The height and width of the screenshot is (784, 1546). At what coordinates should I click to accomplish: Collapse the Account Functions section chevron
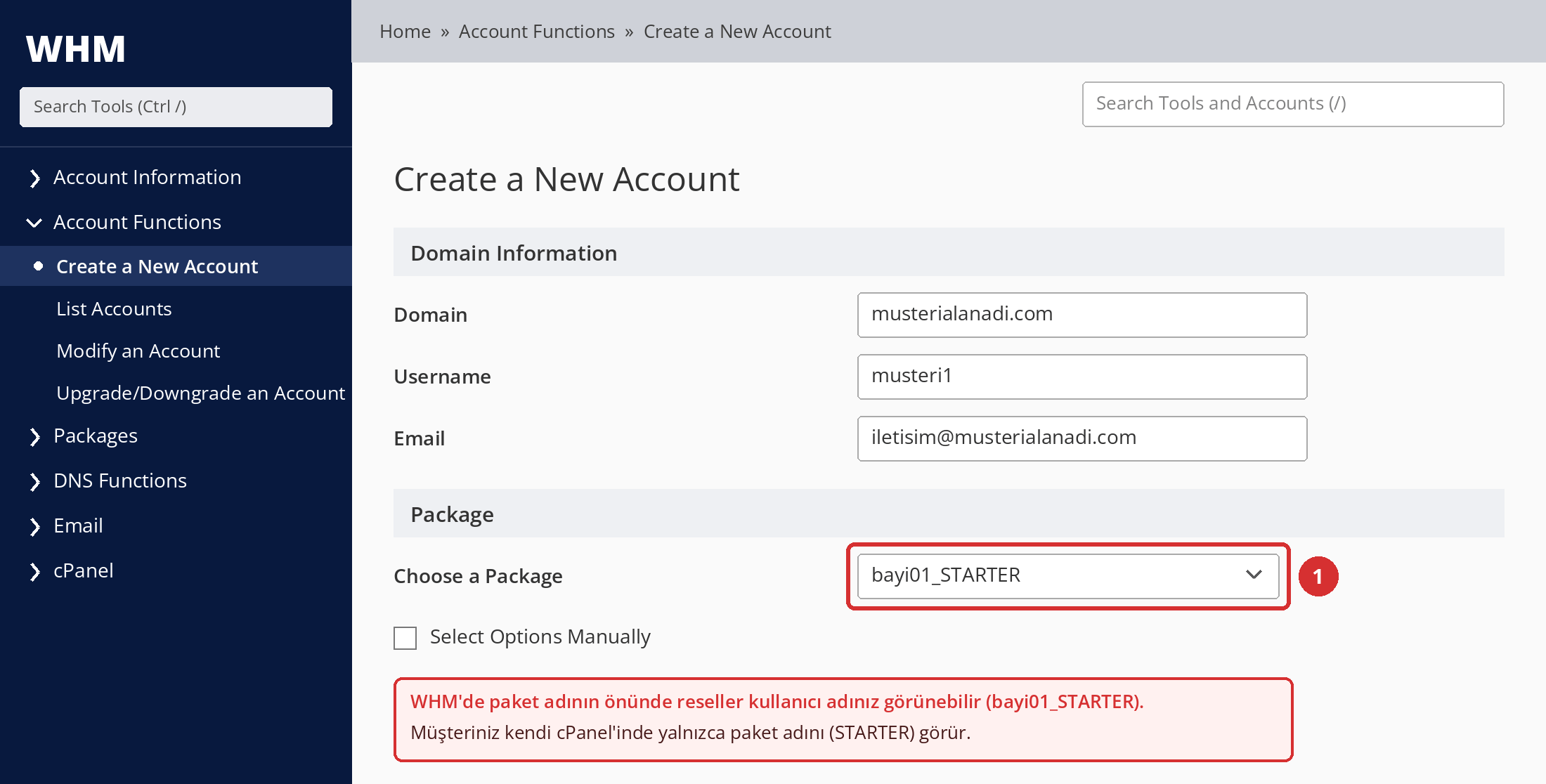[34, 223]
